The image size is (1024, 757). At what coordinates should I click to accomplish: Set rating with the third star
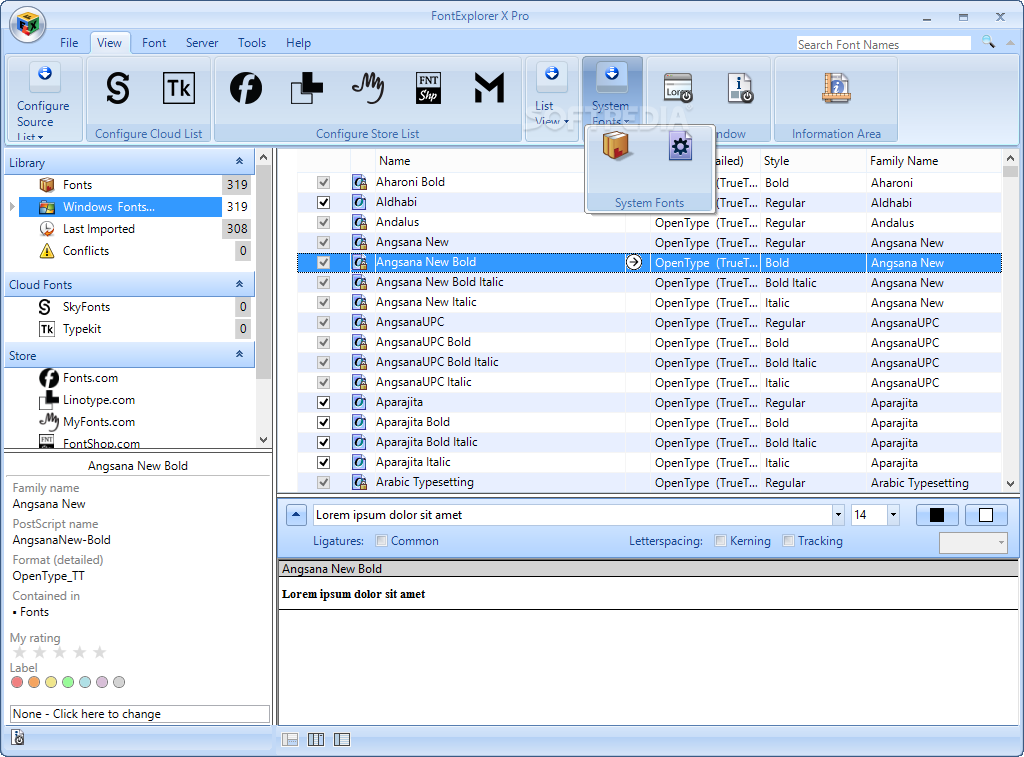tap(59, 652)
